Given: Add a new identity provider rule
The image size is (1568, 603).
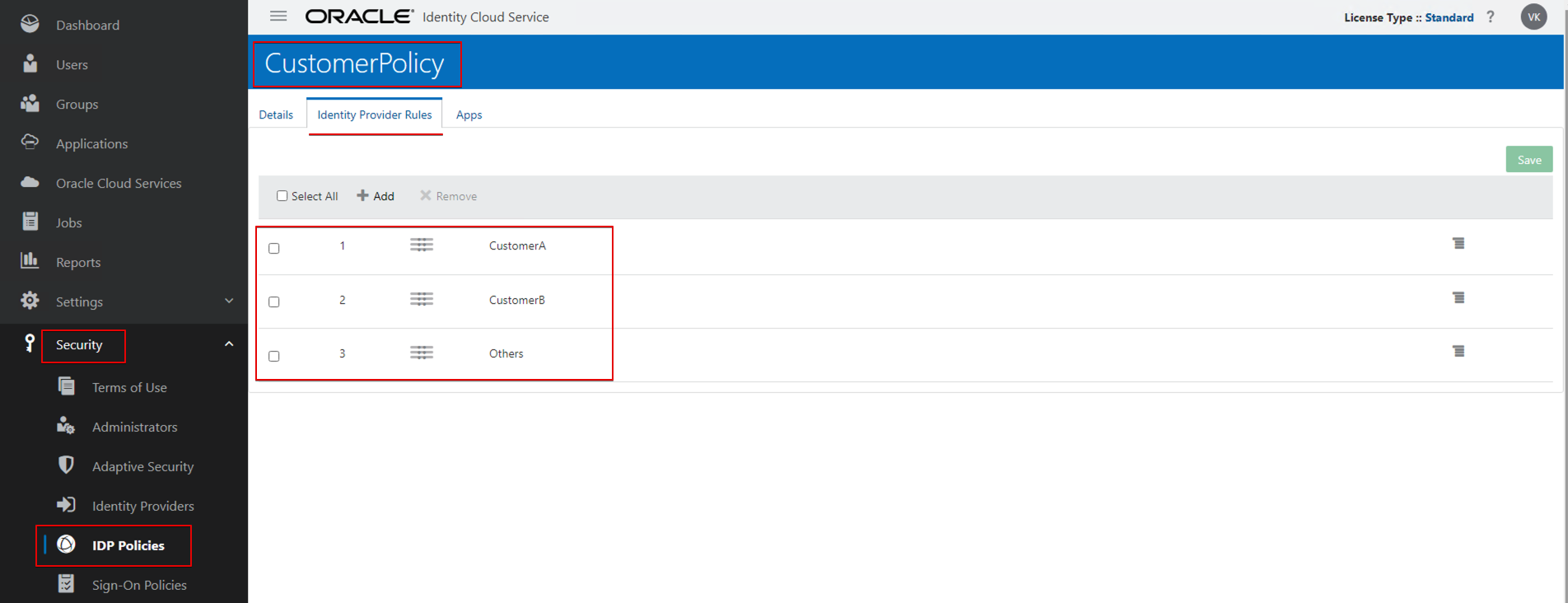Looking at the screenshot, I should pos(376,196).
